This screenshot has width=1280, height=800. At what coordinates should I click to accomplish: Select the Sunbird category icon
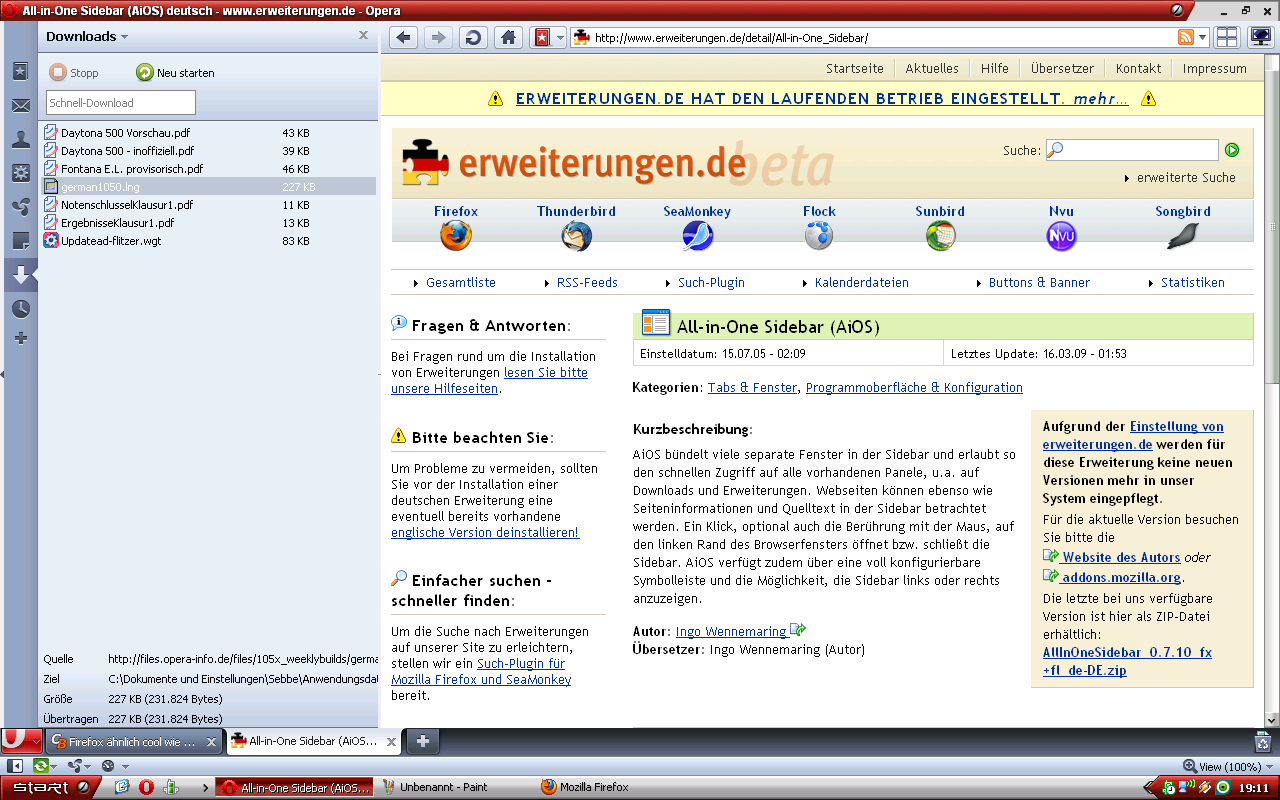click(940, 236)
